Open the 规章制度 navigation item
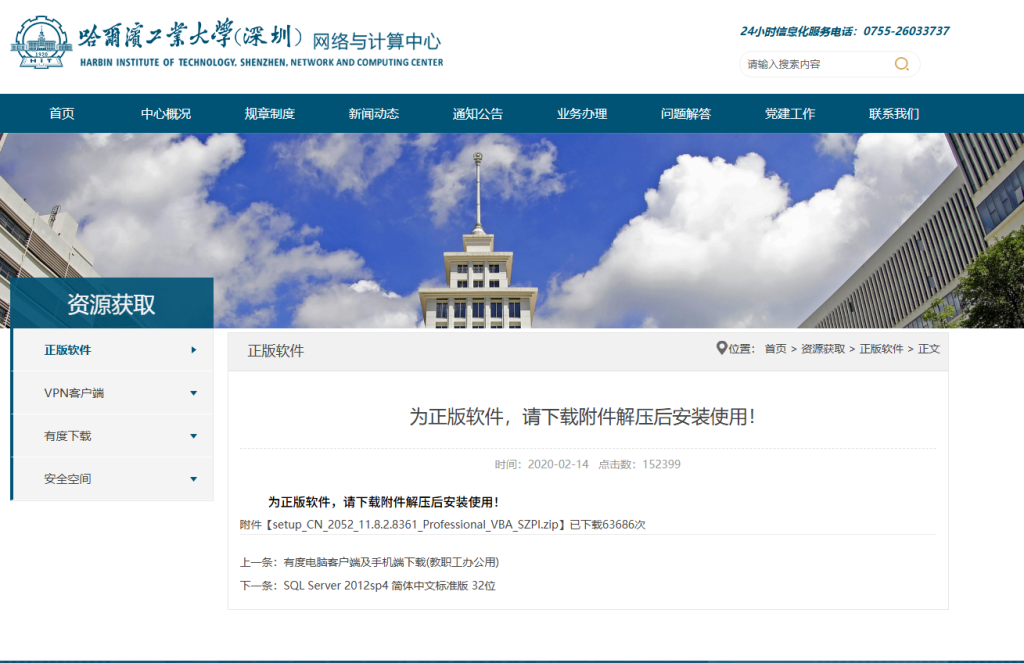Screen dimensions: 1024x663 [270, 114]
